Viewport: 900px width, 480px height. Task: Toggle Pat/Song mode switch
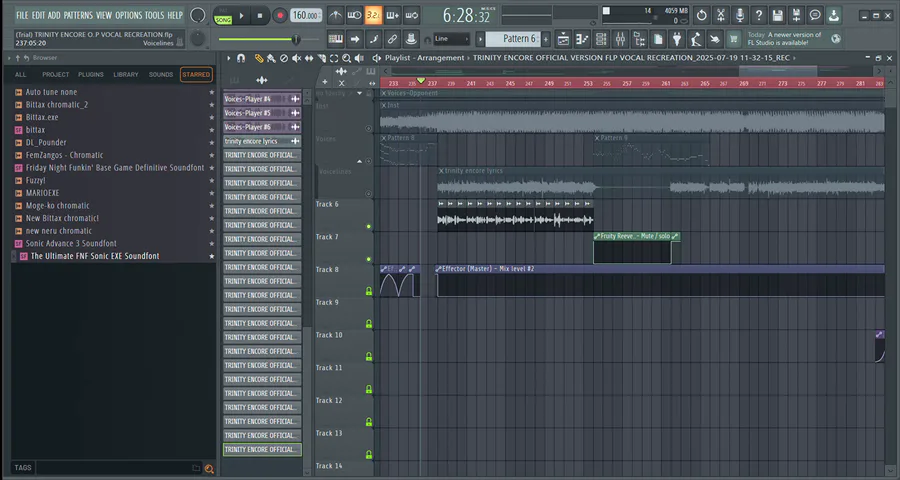tap(223, 16)
